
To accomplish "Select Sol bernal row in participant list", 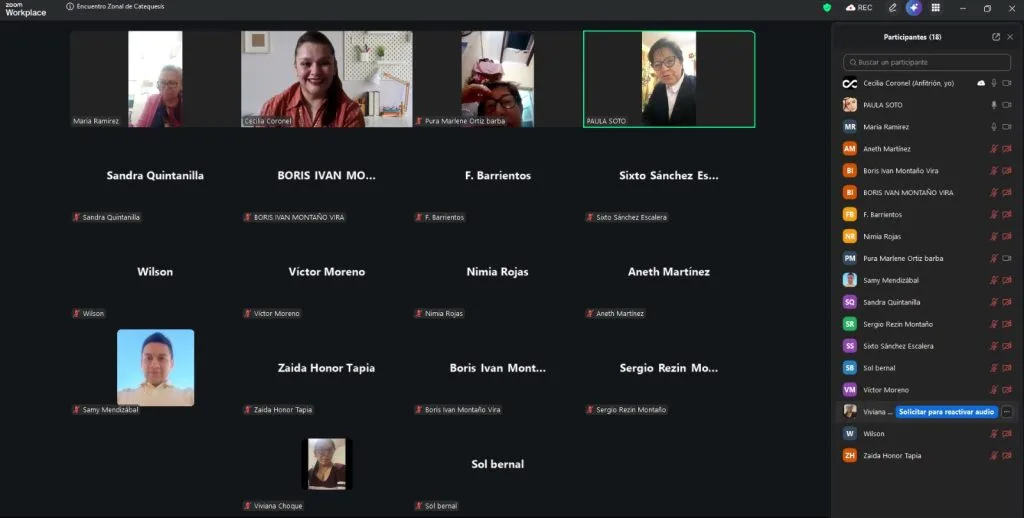I will point(927,368).
